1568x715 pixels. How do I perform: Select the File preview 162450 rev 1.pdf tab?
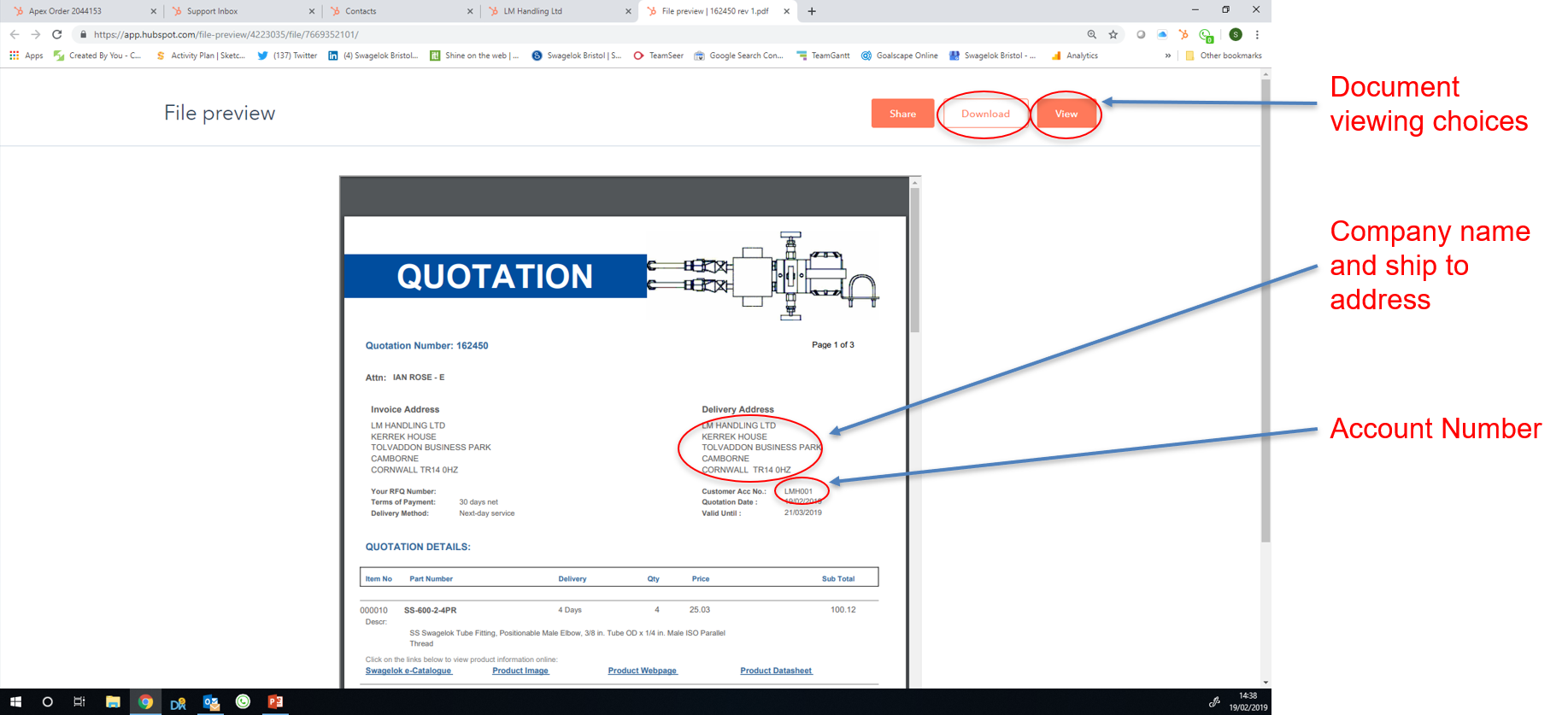tap(716, 11)
